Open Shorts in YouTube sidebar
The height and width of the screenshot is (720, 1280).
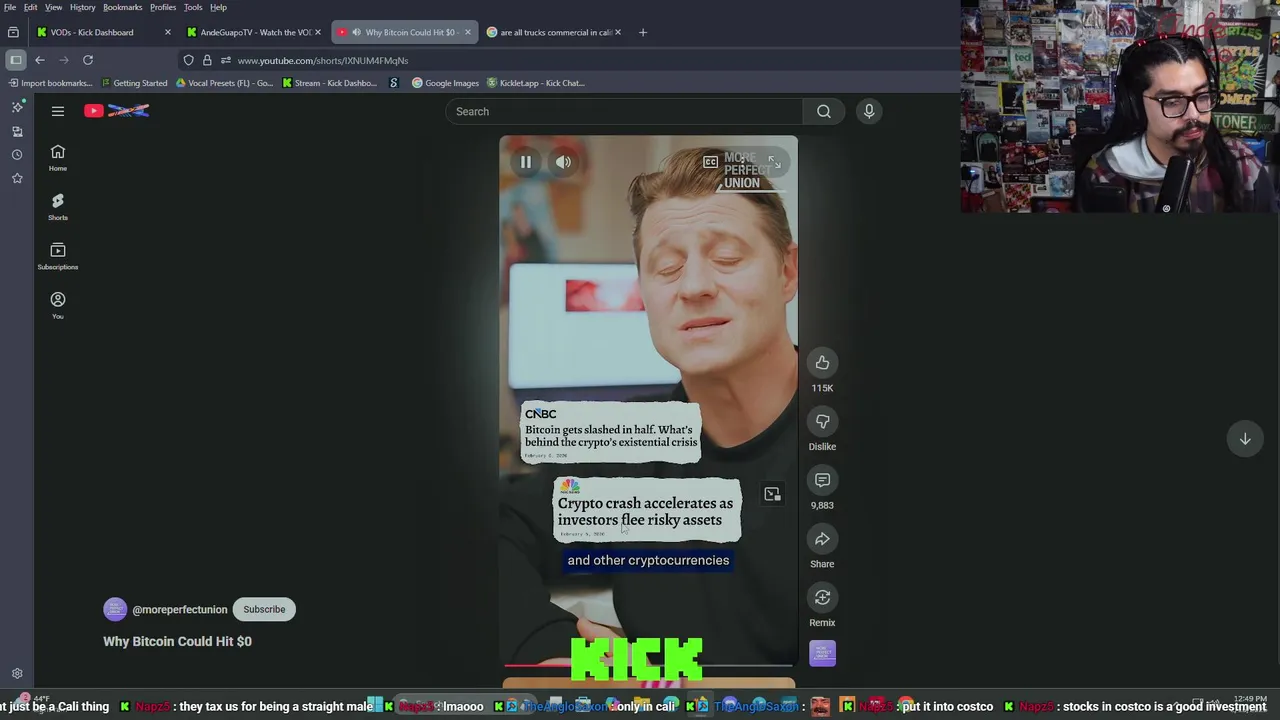(58, 207)
